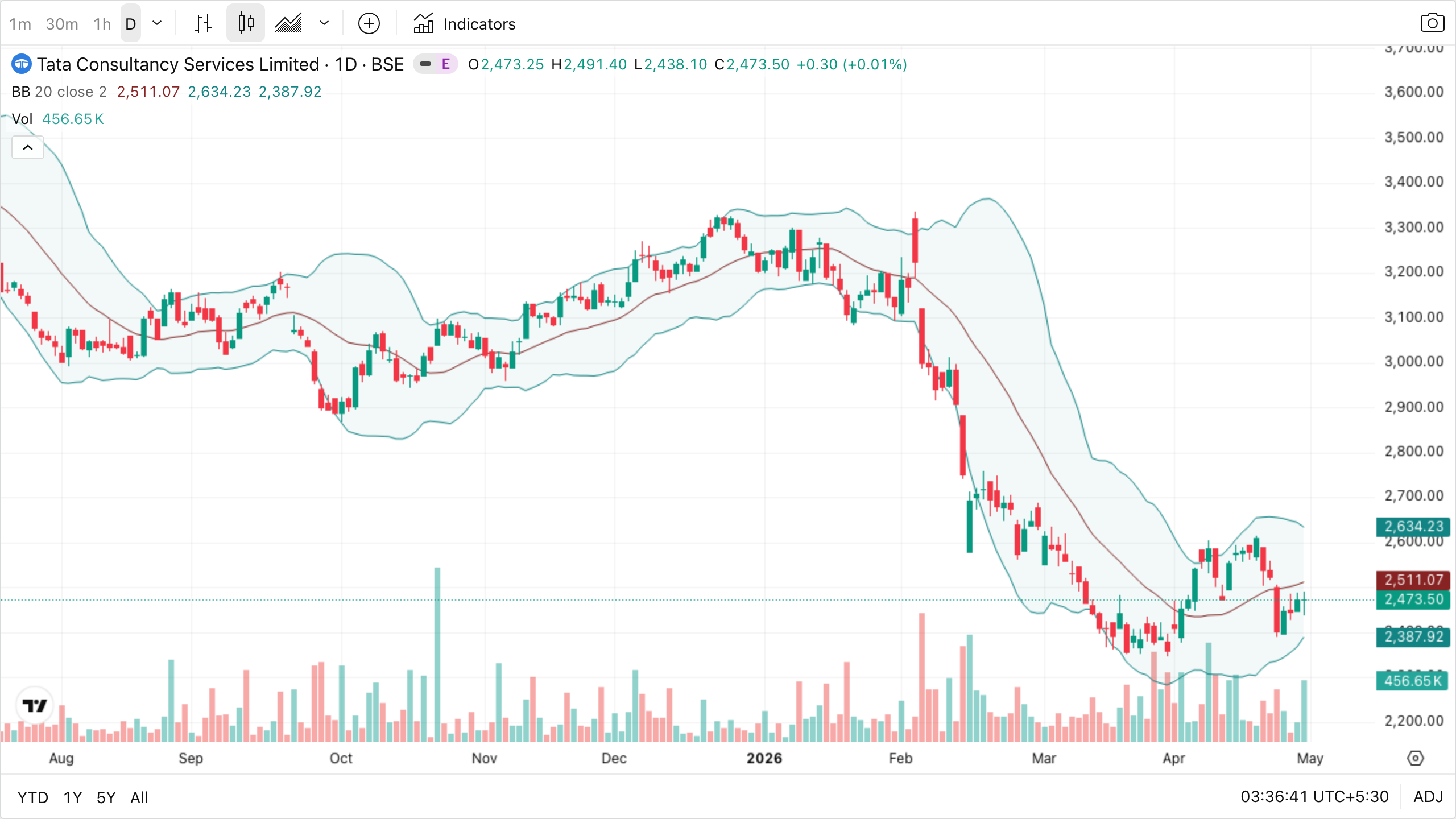Click the TradingView logo badge

coord(35,706)
